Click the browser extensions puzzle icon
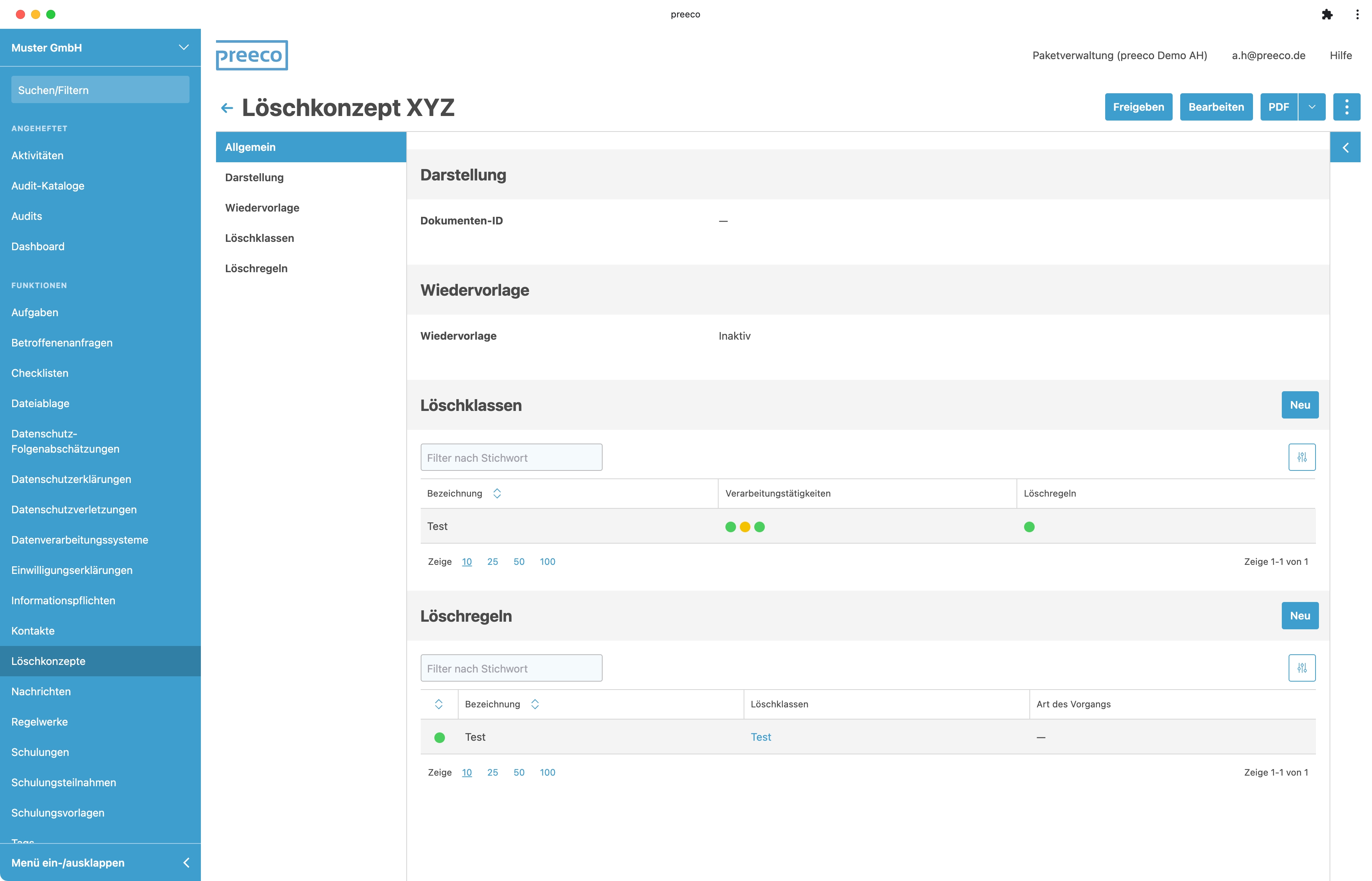Viewport: 1372px width, 881px height. coord(1327,14)
